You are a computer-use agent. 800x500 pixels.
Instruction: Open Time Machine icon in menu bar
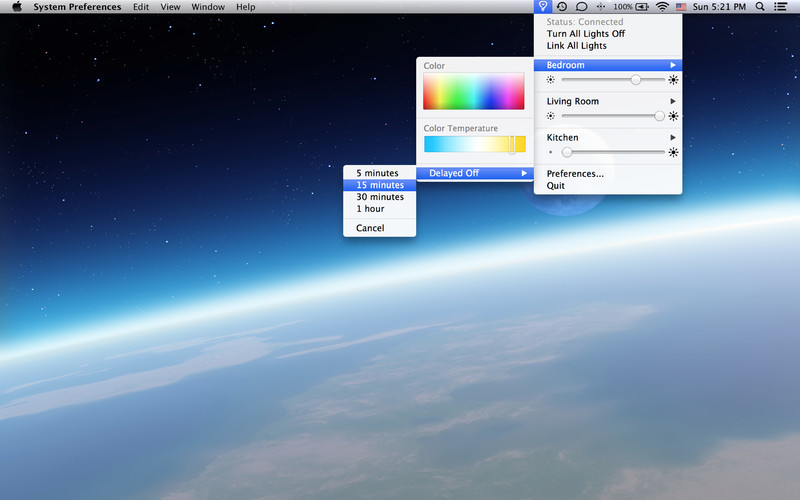pyautogui.click(x=562, y=7)
